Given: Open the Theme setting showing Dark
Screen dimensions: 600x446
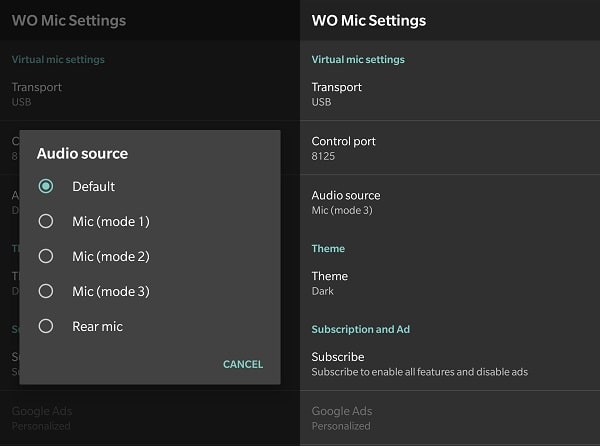Looking at the screenshot, I should coord(450,283).
